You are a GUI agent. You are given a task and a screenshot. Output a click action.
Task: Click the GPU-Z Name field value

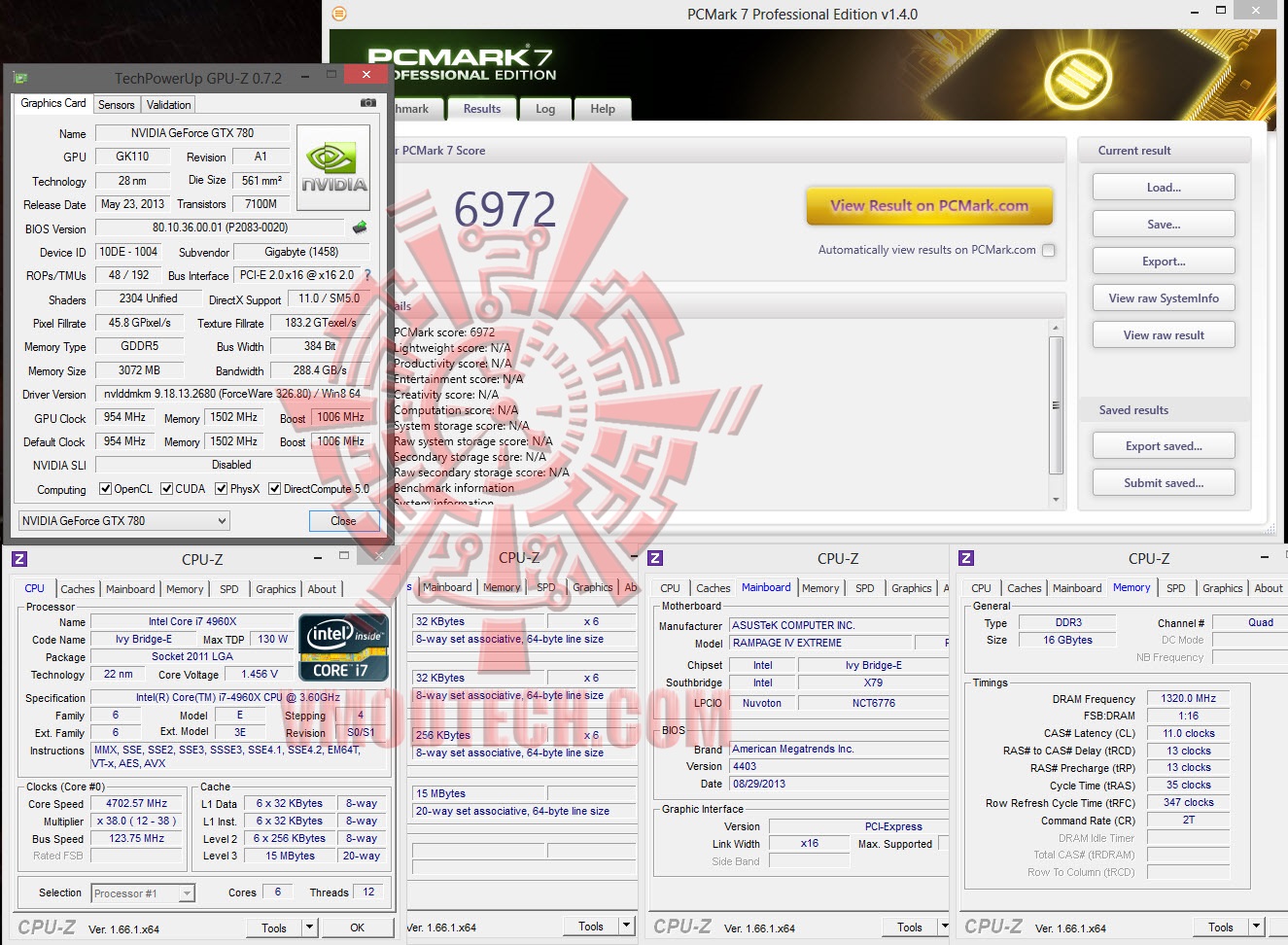coord(192,133)
